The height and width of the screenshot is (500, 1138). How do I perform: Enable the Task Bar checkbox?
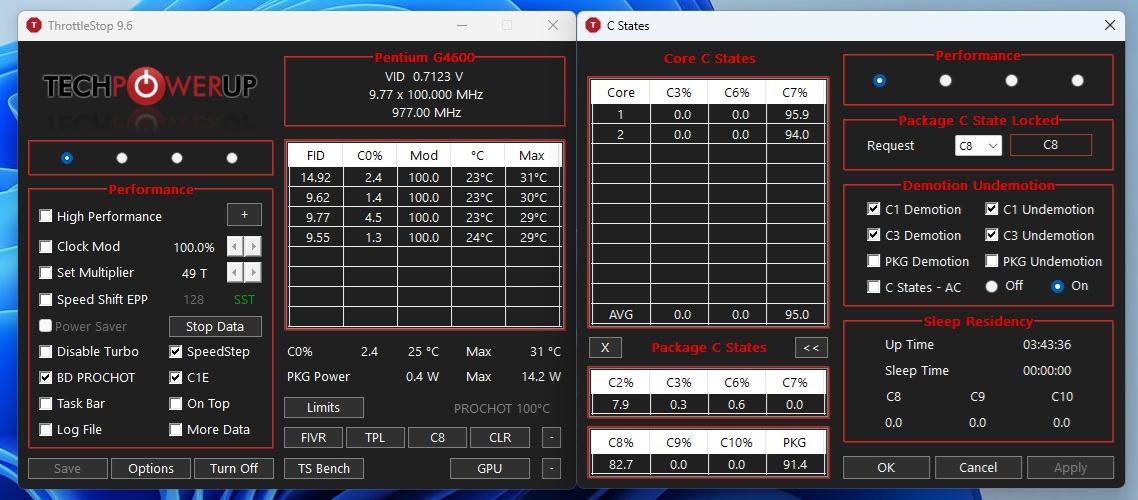click(46, 403)
